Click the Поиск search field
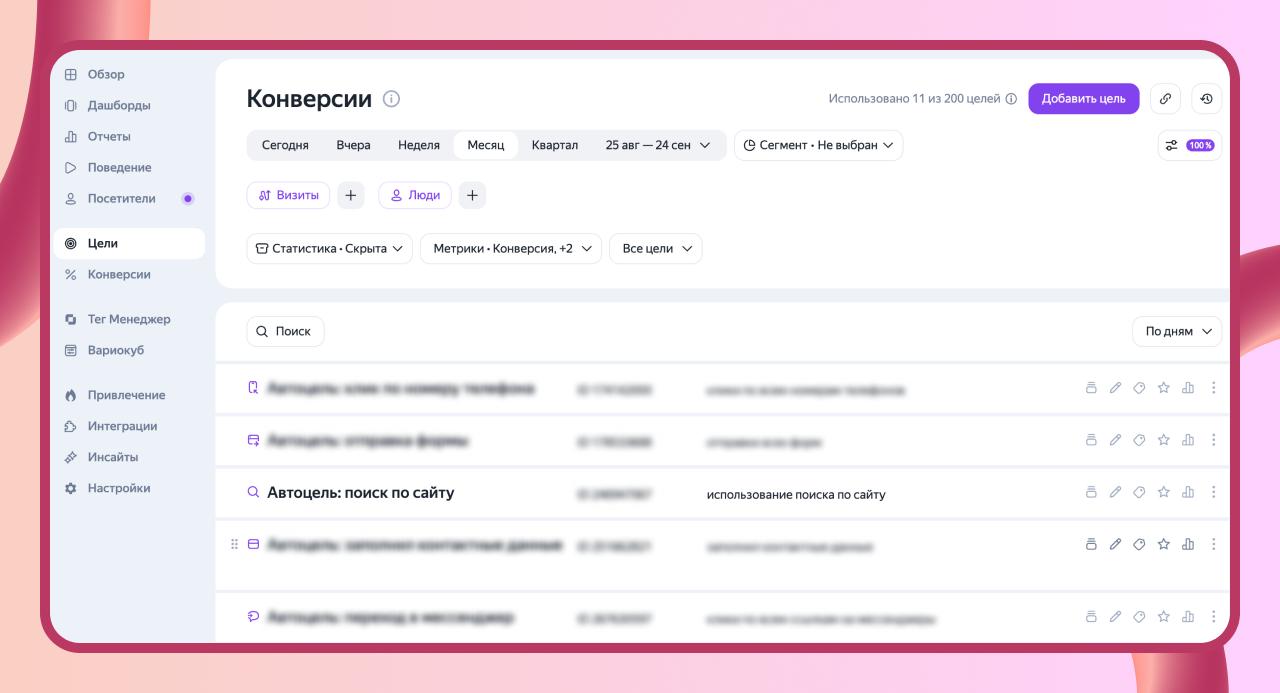The width and height of the screenshot is (1280, 693). 285,331
